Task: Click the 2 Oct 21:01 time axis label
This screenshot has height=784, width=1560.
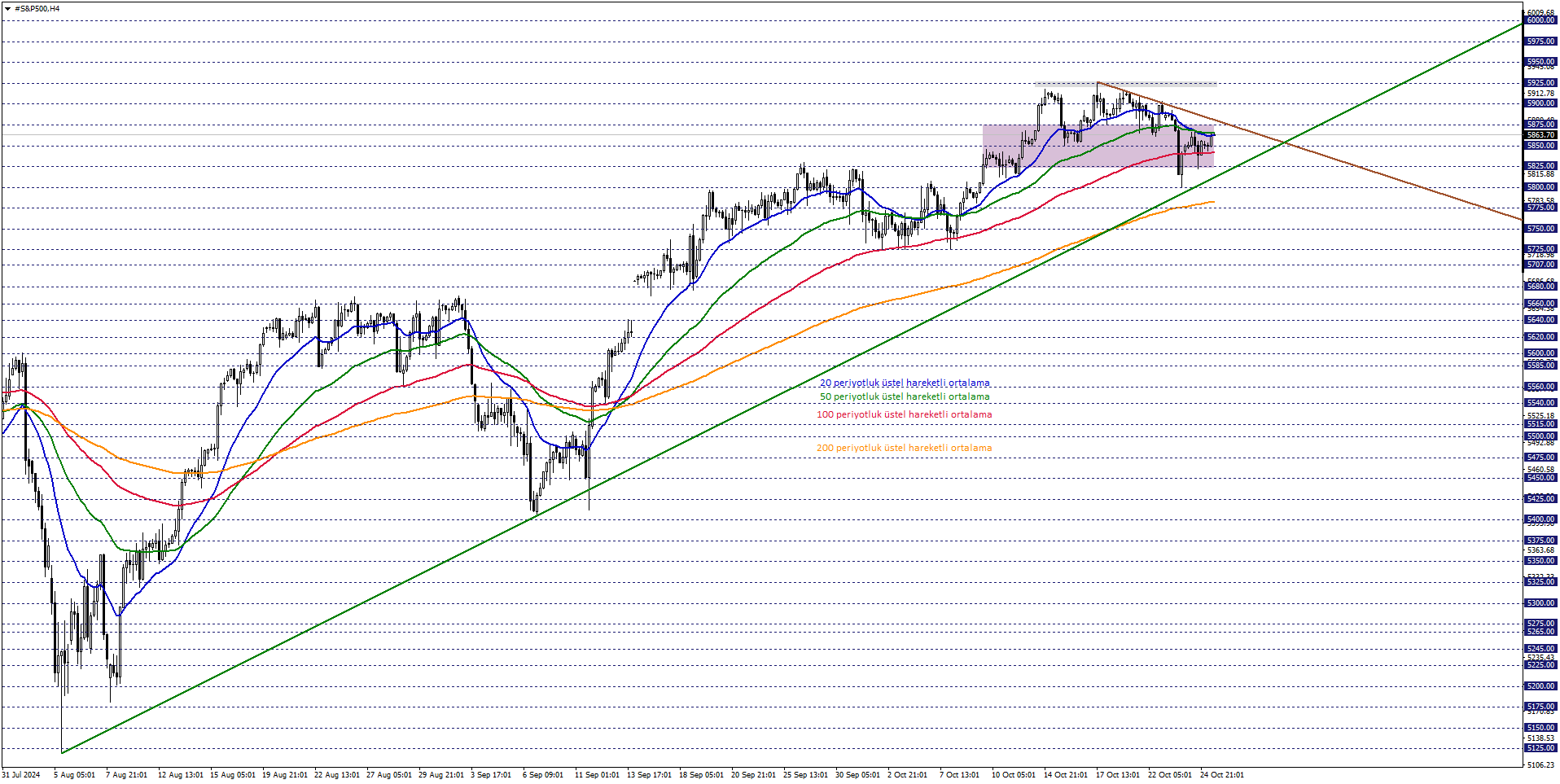Action: coord(908,775)
